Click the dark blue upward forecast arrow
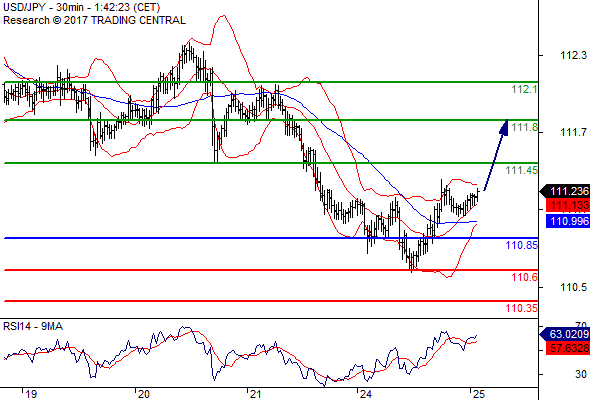This screenshot has width=590, height=400. click(x=496, y=155)
